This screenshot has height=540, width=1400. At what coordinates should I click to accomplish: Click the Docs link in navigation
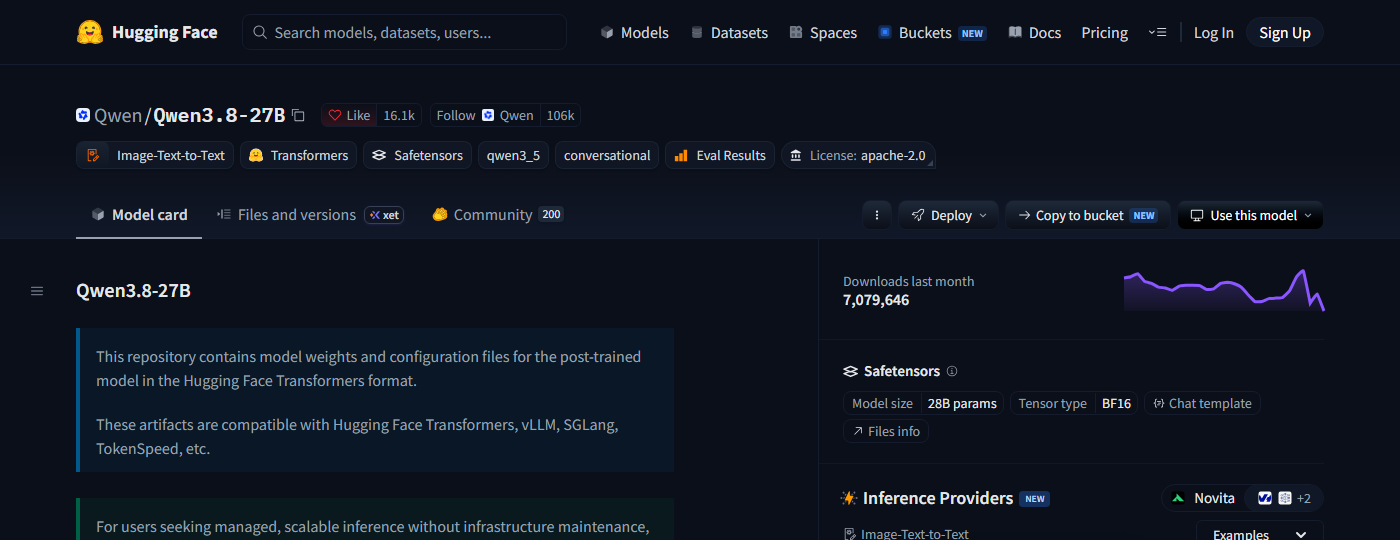1035,33
